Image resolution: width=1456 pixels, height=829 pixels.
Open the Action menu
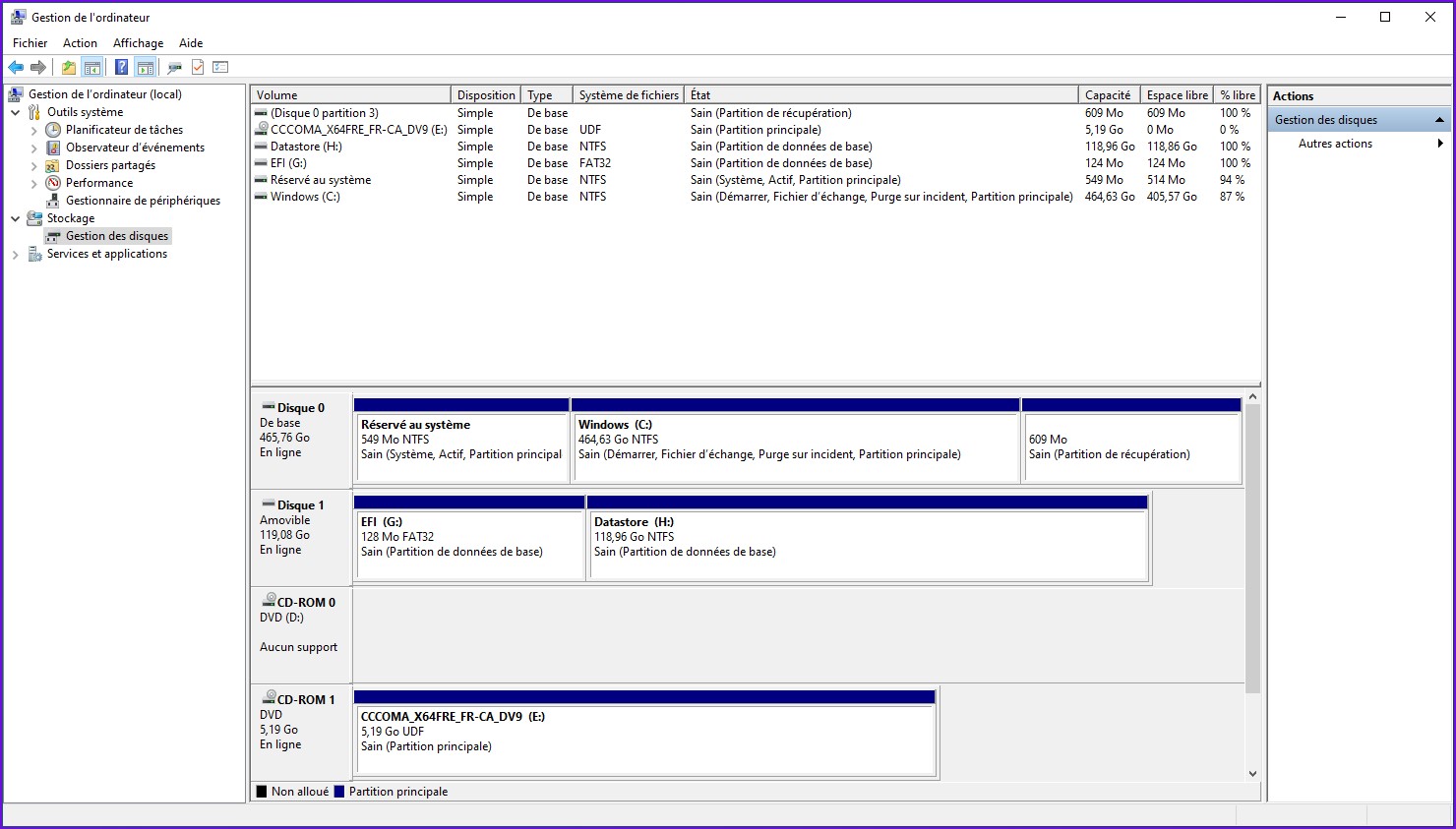tap(80, 43)
